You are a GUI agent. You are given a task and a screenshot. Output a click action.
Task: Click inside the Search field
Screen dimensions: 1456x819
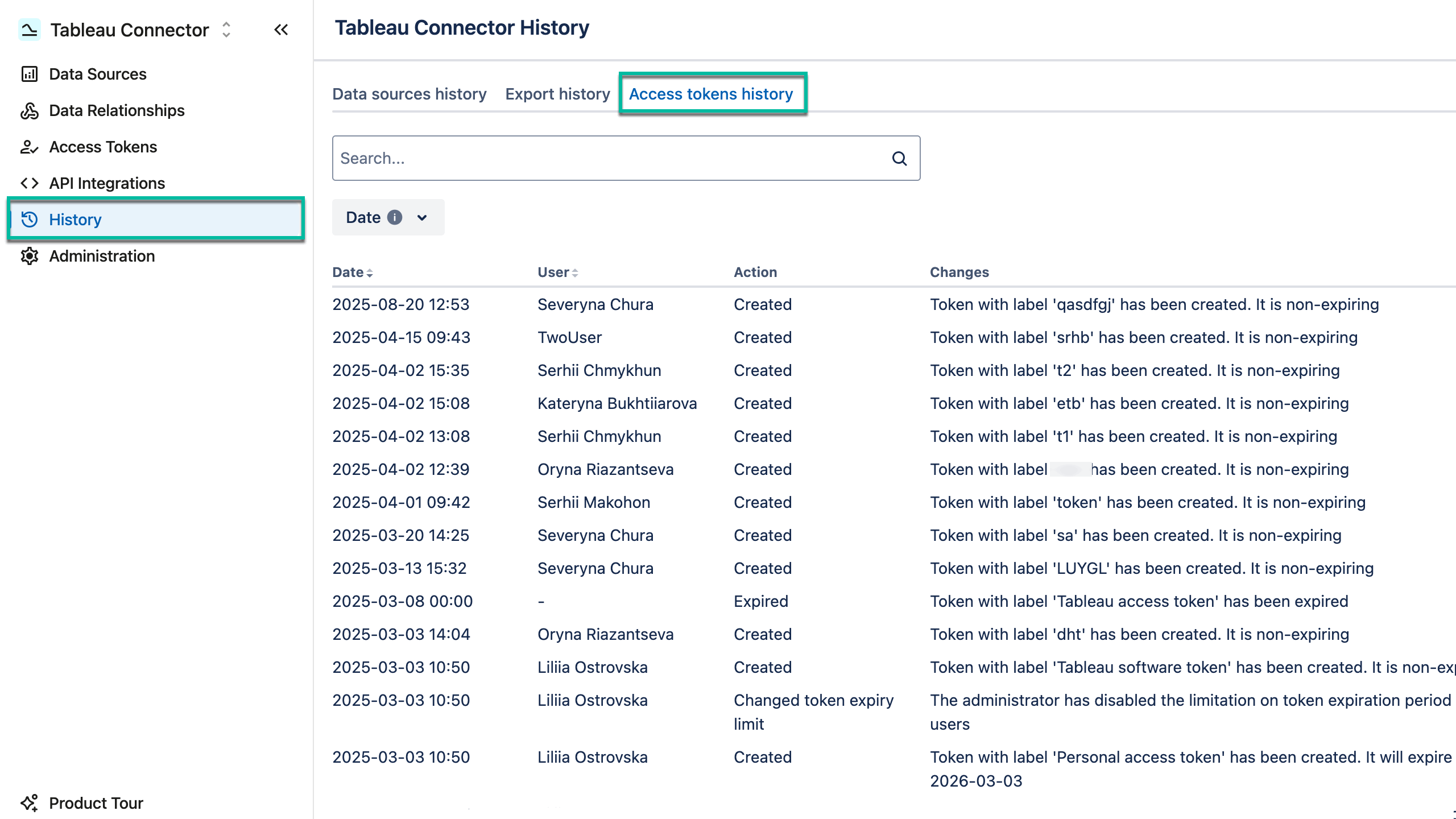click(x=569, y=158)
